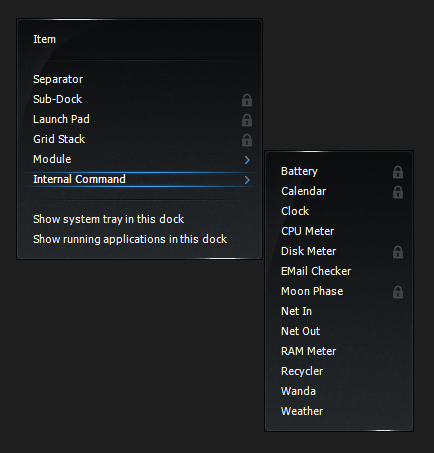This screenshot has width=434, height=453.
Task: Select the RAM Meter entry
Action: (339, 351)
